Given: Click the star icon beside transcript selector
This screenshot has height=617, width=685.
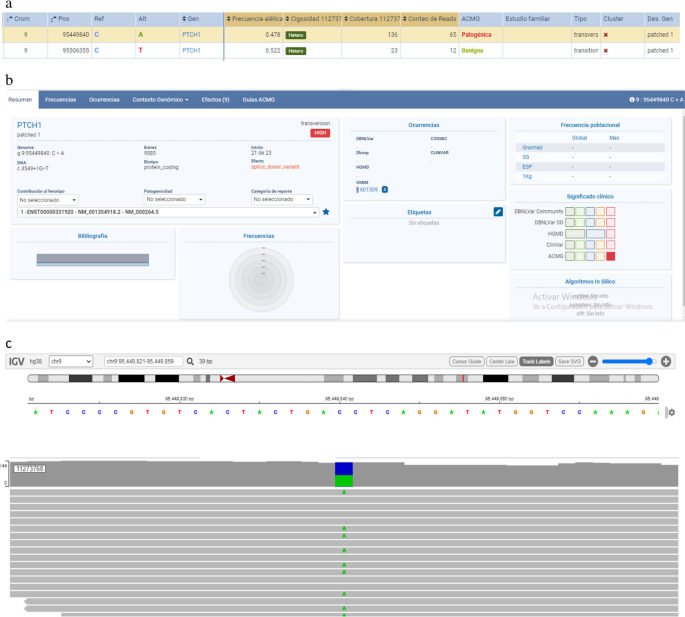Looking at the screenshot, I should [326, 213].
